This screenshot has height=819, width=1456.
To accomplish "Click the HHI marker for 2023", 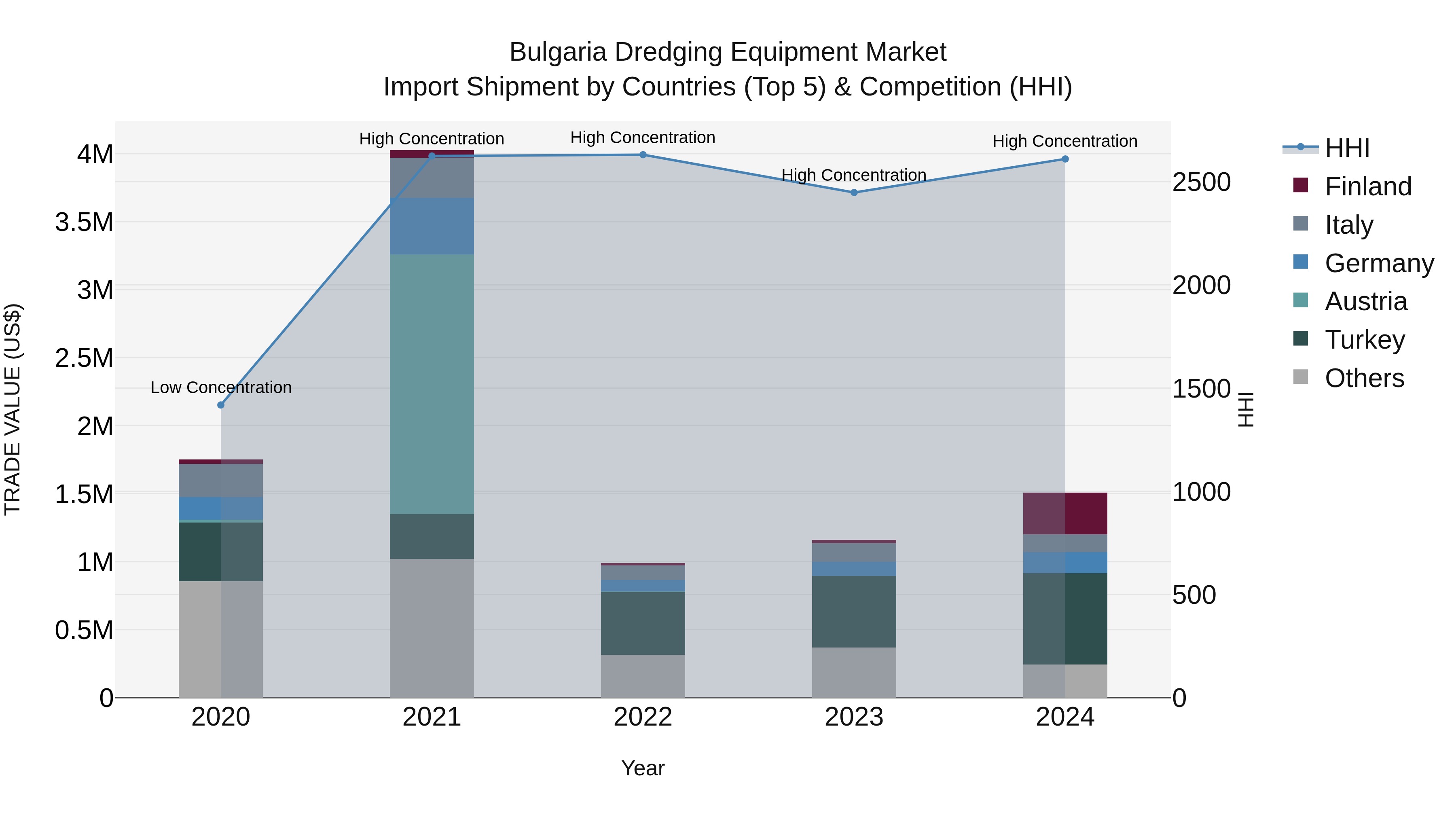I will 854,193.
